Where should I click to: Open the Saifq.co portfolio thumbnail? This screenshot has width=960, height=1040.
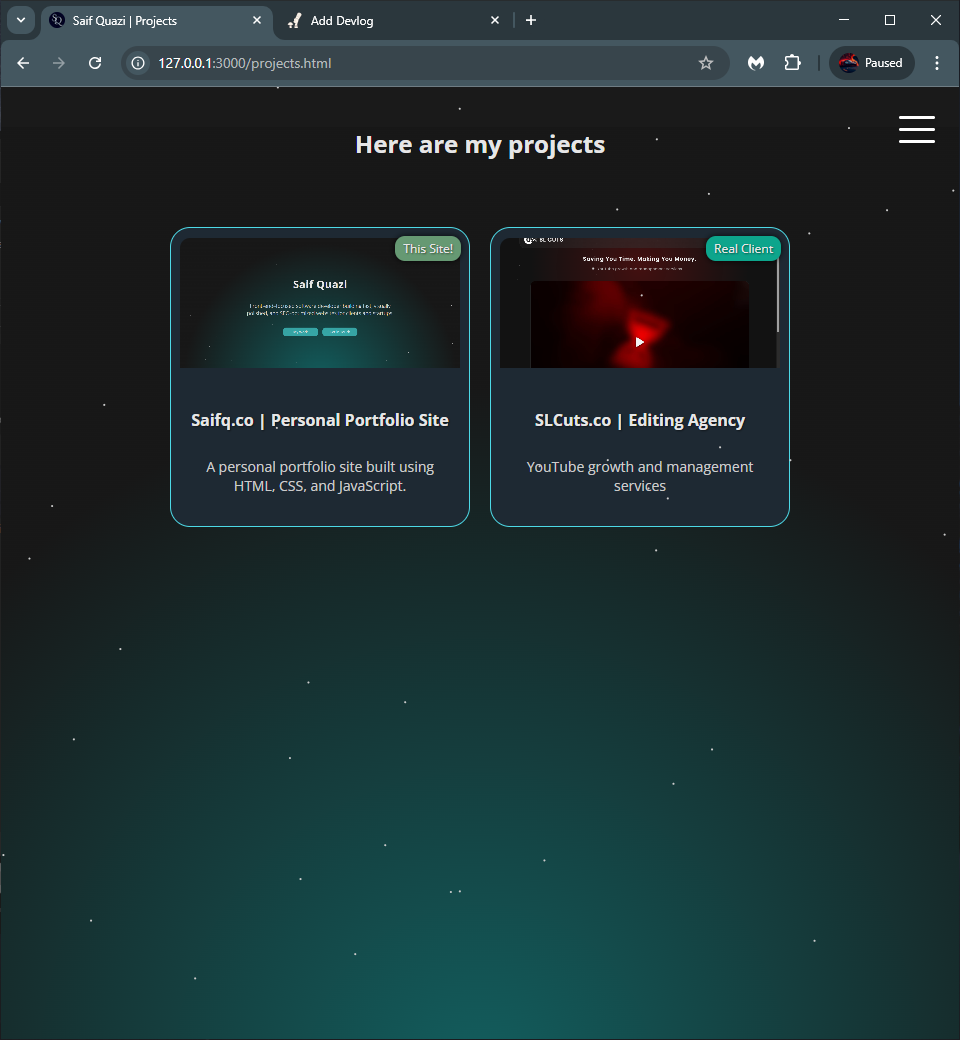[x=320, y=303]
